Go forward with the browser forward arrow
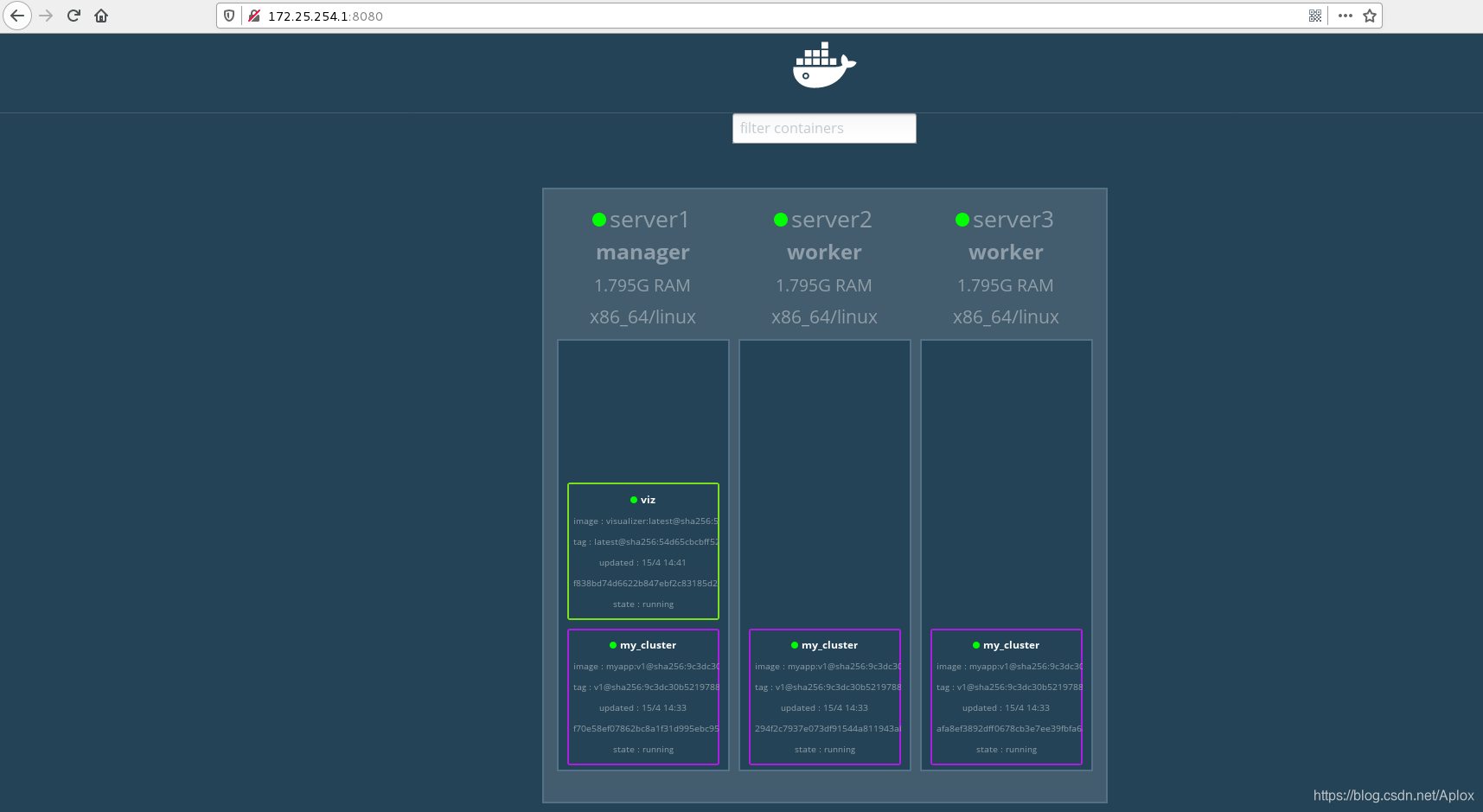The image size is (1483, 812). coord(46,16)
